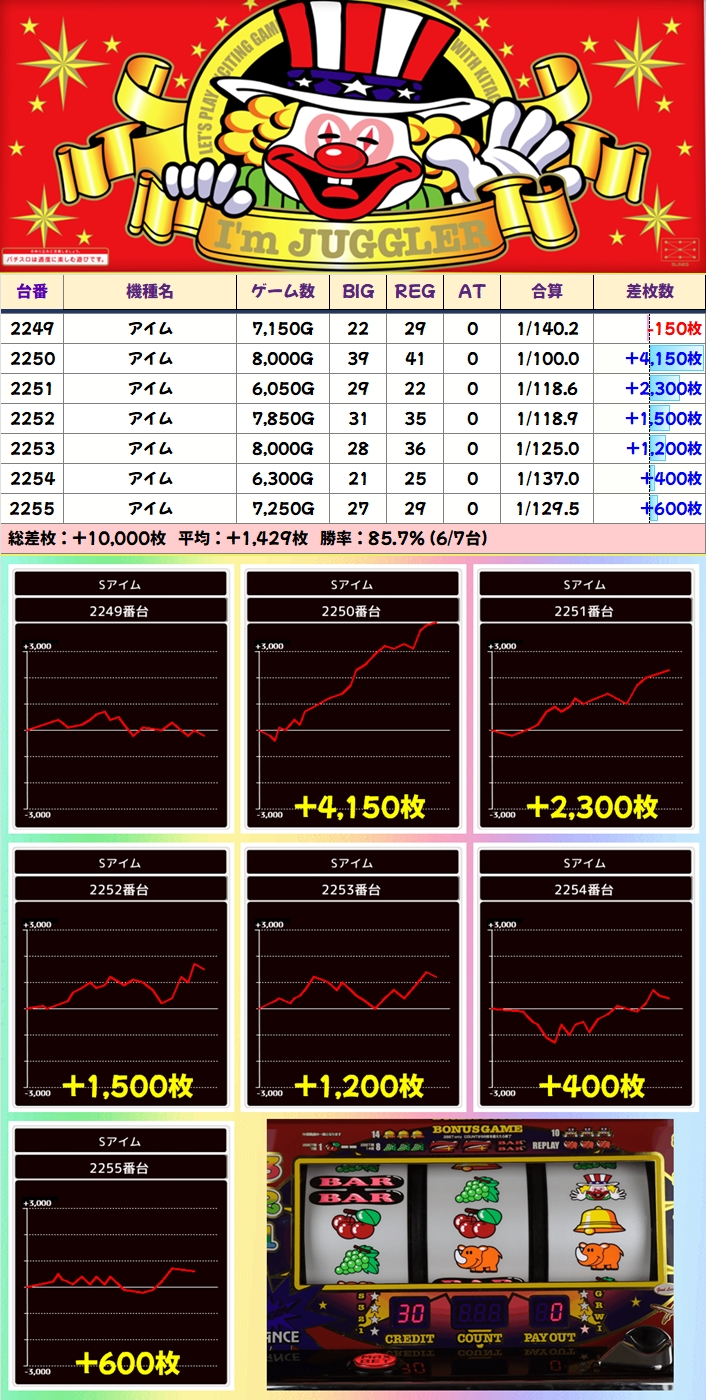Sort by the 台番 column header

(x=32, y=291)
